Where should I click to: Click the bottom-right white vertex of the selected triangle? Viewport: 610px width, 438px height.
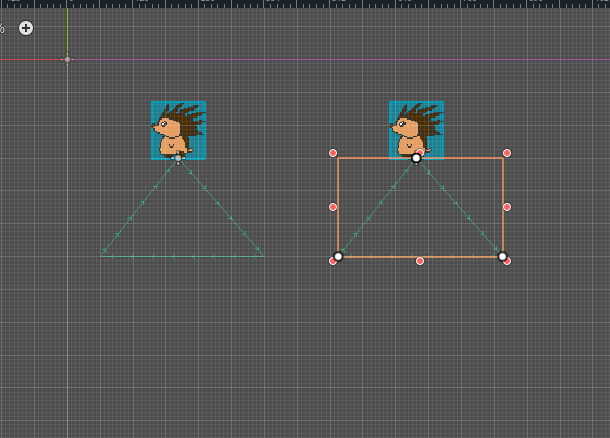(x=502, y=256)
